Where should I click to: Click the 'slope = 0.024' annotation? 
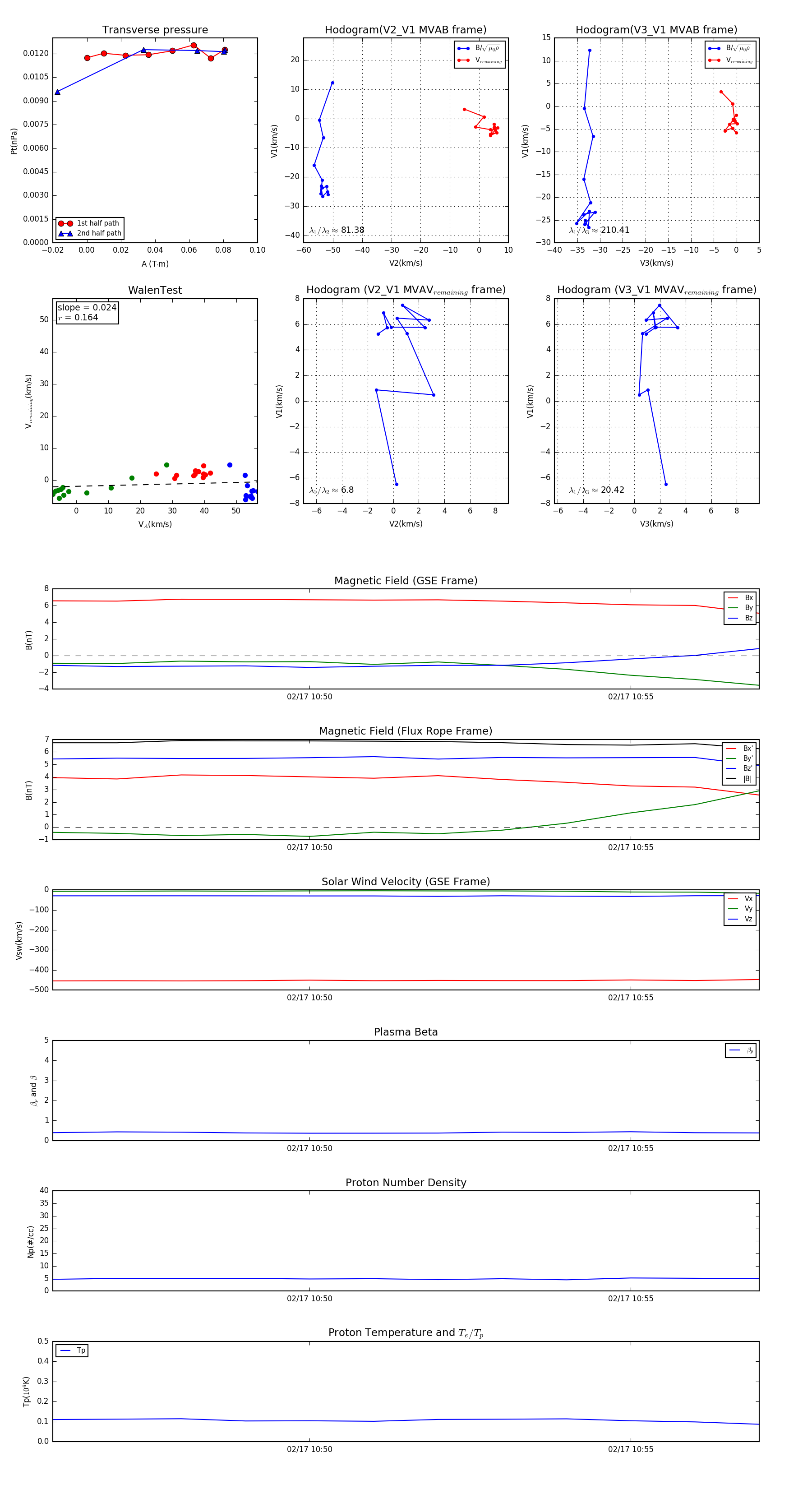tap(87, 308)
